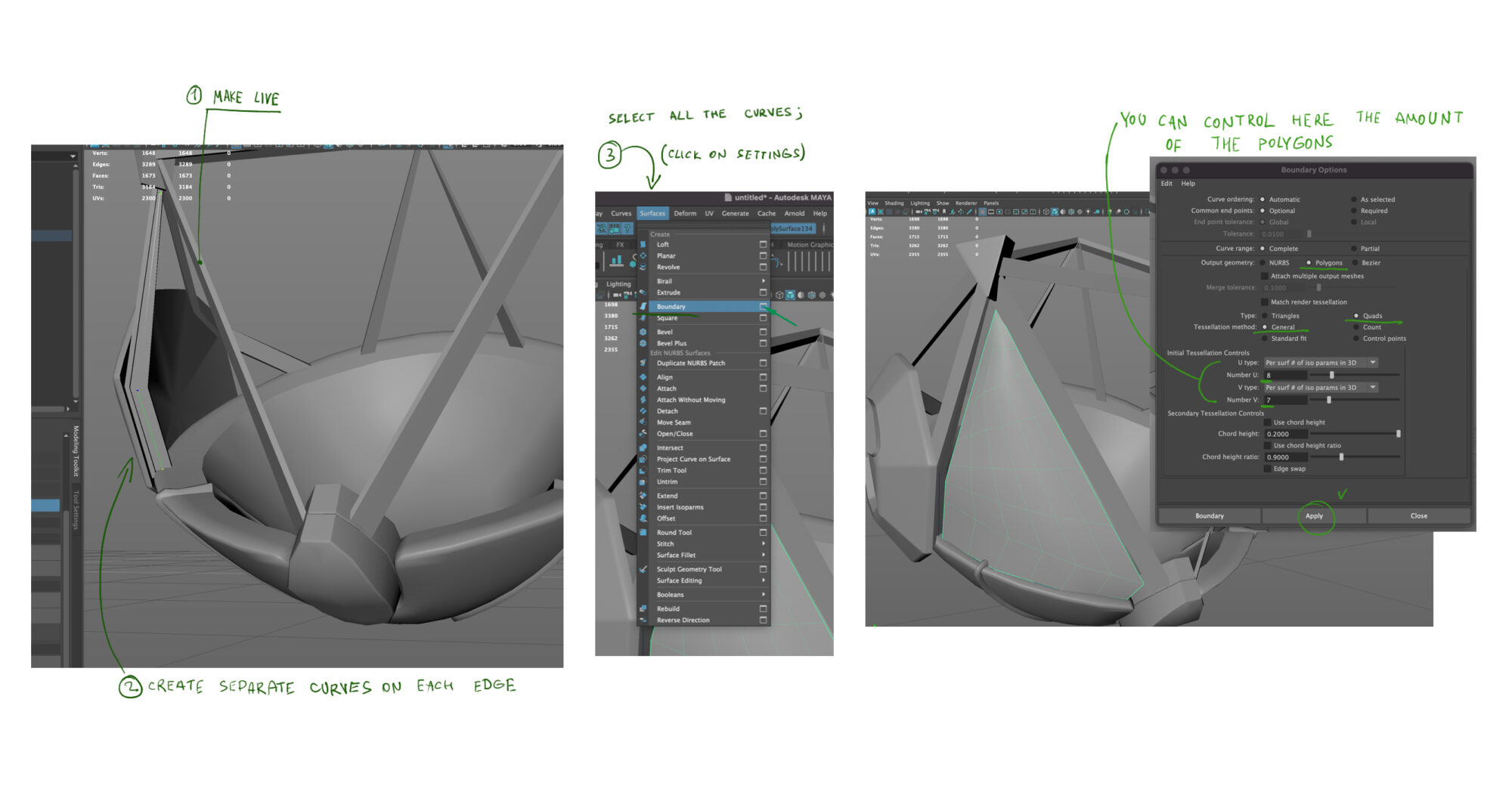The width and height of the screenshot is (1512, 786).
Task: Open Project Curve on Surface options box
Action: tap(763, 460)
